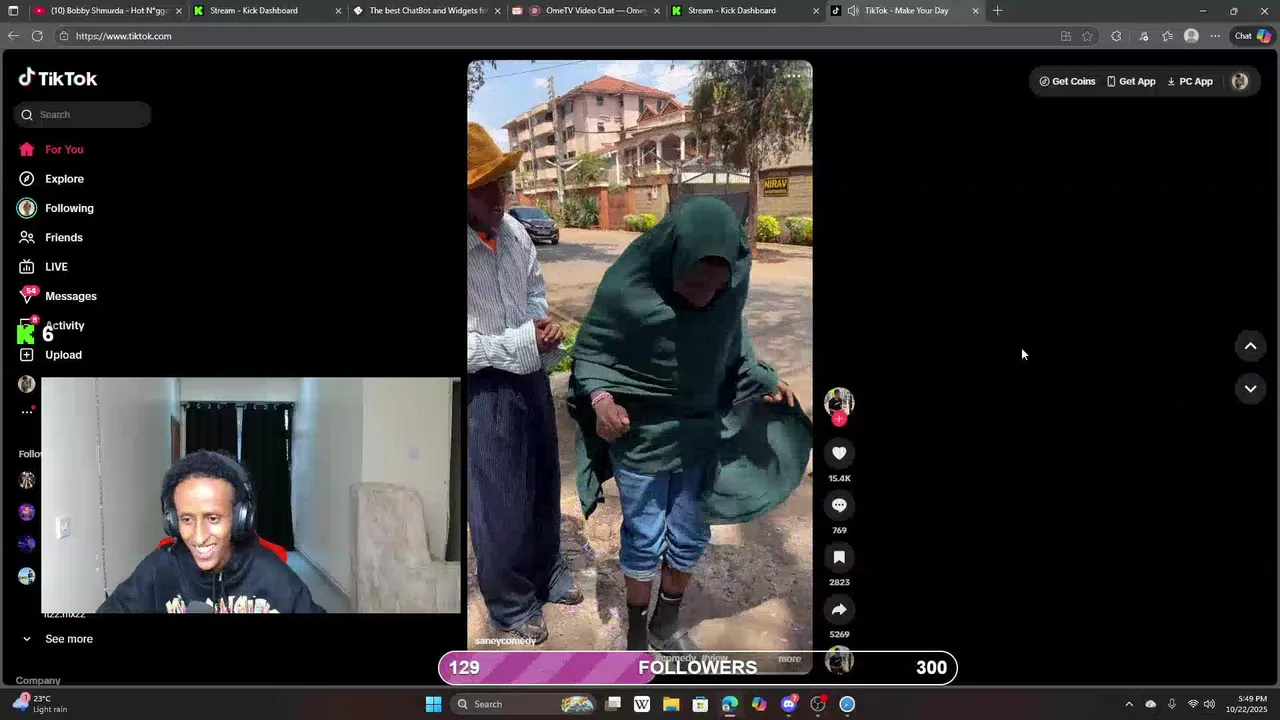Follow the creator via the red plus badge

tap(839, 420)
